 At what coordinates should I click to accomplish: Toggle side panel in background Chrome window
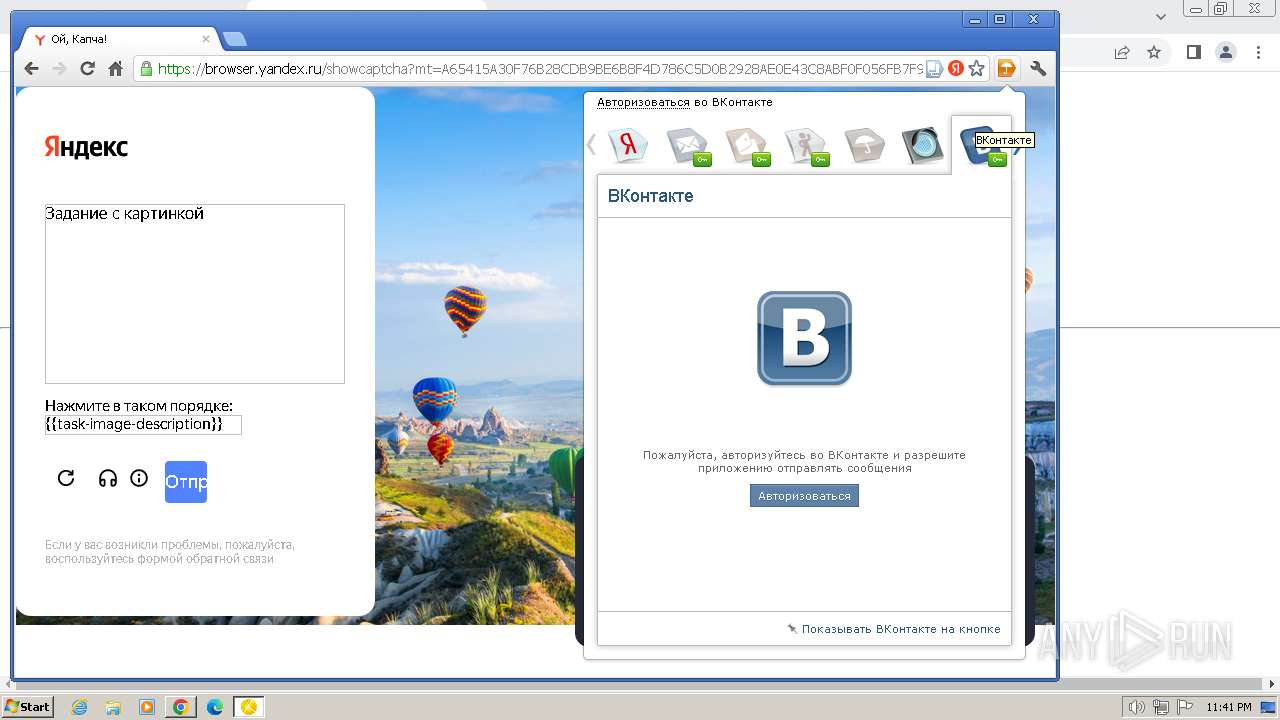[x=1193, y=52]
